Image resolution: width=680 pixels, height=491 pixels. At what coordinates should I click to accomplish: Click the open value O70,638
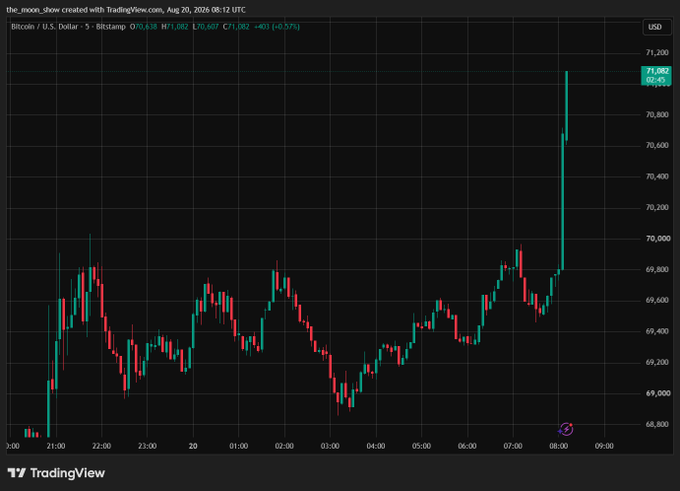143,27
